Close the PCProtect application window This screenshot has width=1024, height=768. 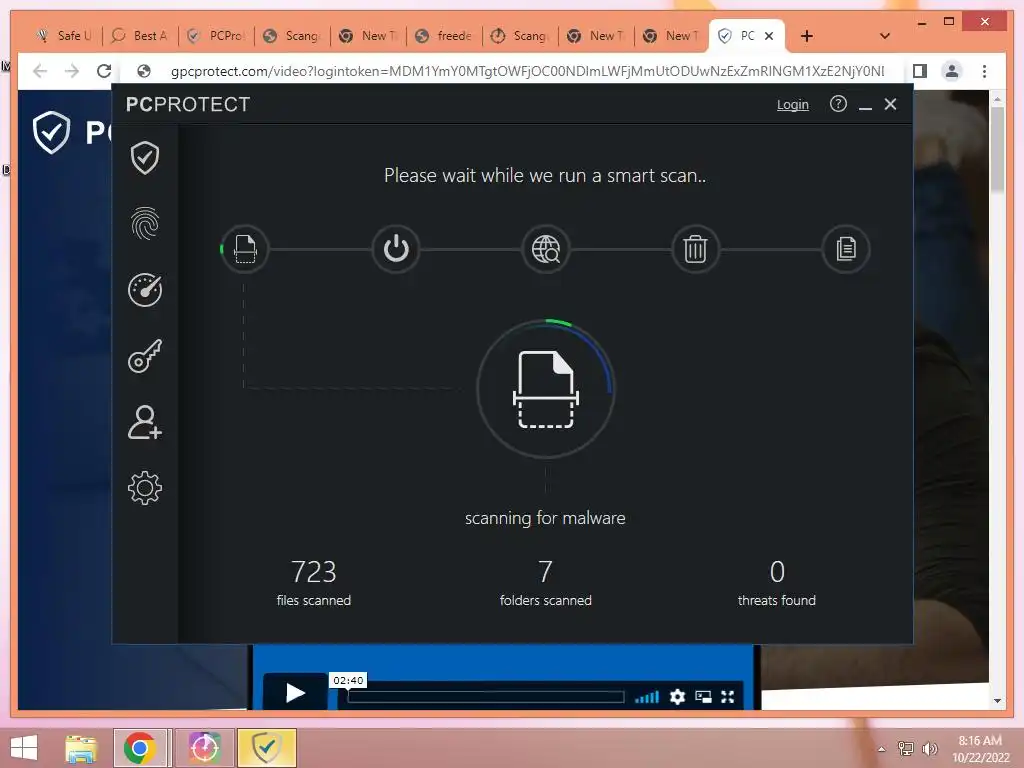point(890,104)
